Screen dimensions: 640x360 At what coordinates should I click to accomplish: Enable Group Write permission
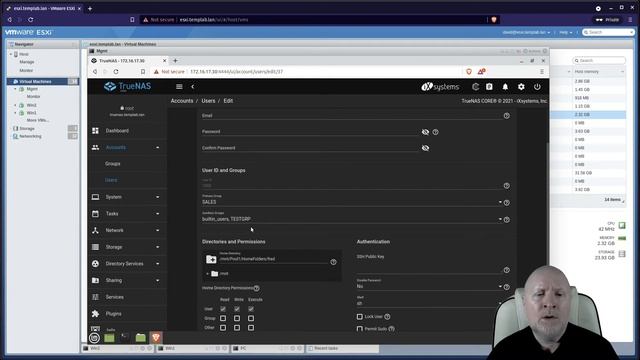pyautogui.click(x=237, y=318)
